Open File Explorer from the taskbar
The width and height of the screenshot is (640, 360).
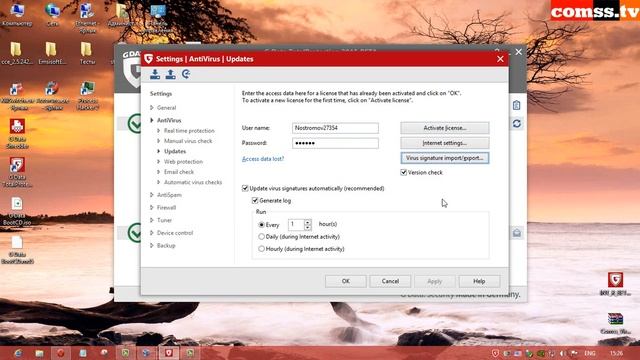(x=39, y=353)
